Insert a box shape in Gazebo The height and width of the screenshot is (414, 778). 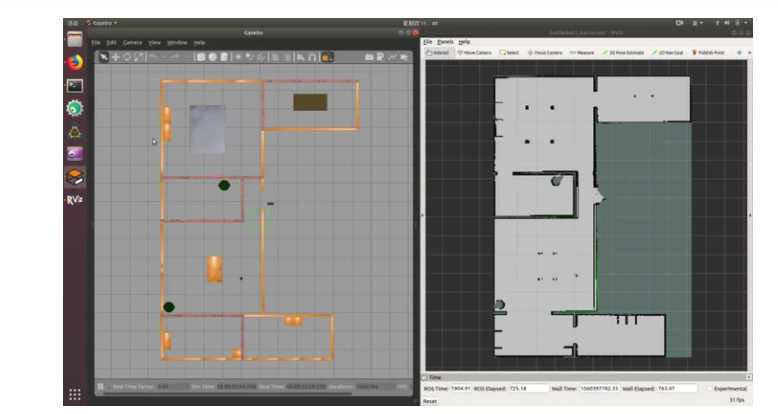[x=201, y=57]
